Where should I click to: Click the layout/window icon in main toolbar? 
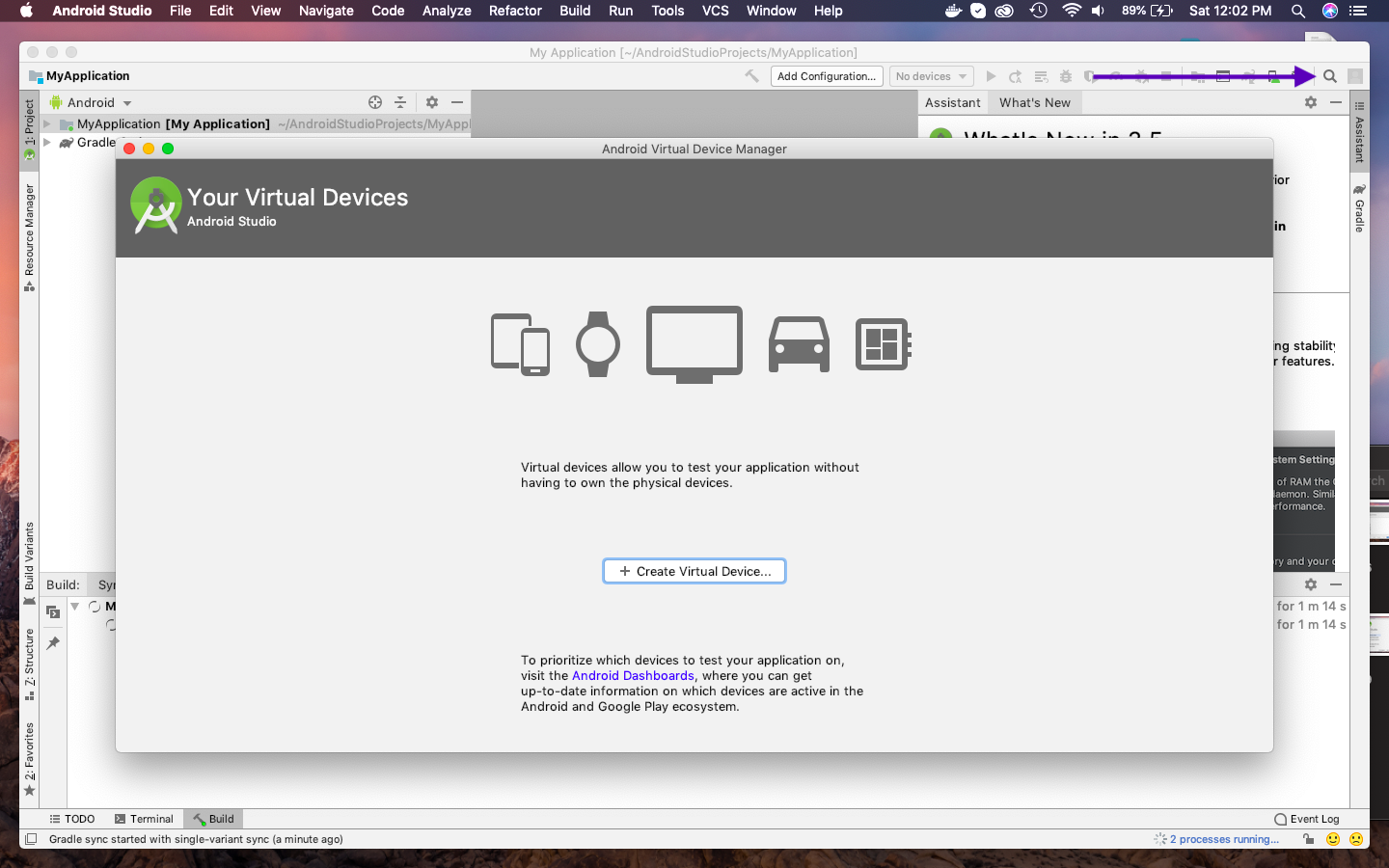coord(1223,76)
